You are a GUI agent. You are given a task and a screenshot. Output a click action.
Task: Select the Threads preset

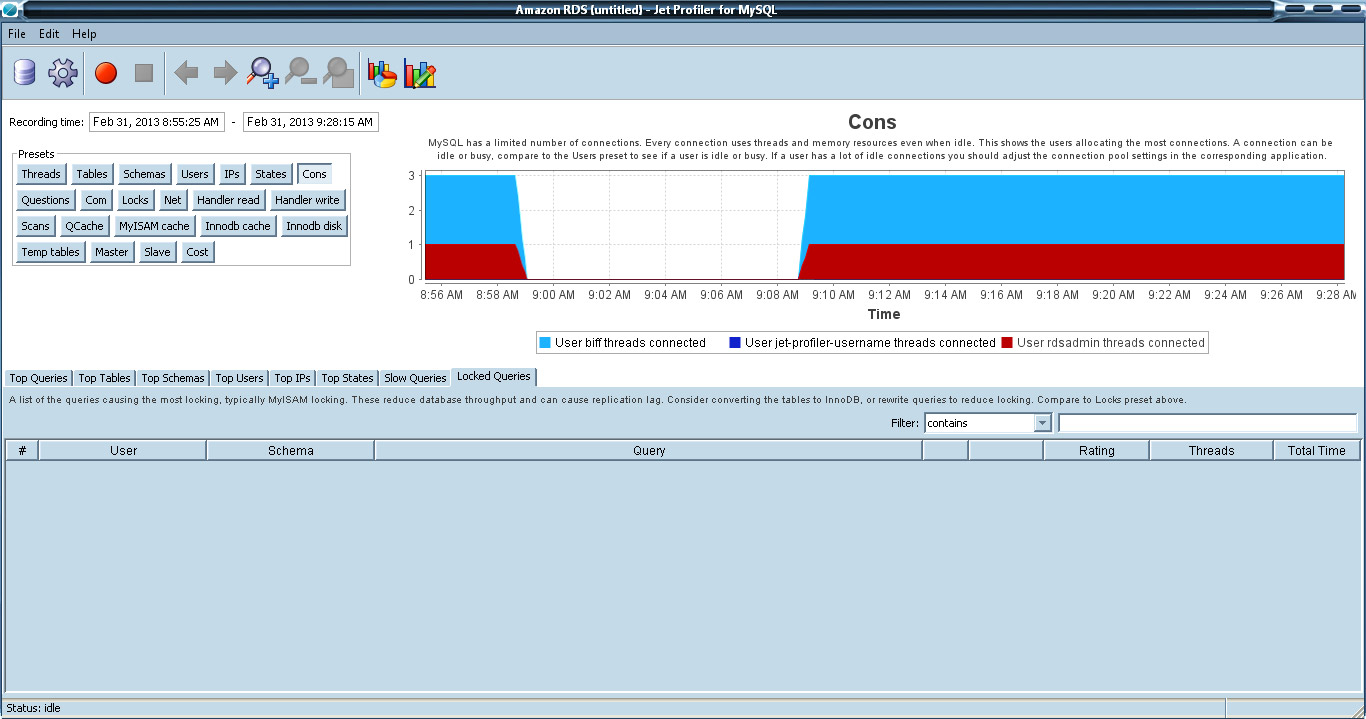pyautogui.click(x=41, y=174)
